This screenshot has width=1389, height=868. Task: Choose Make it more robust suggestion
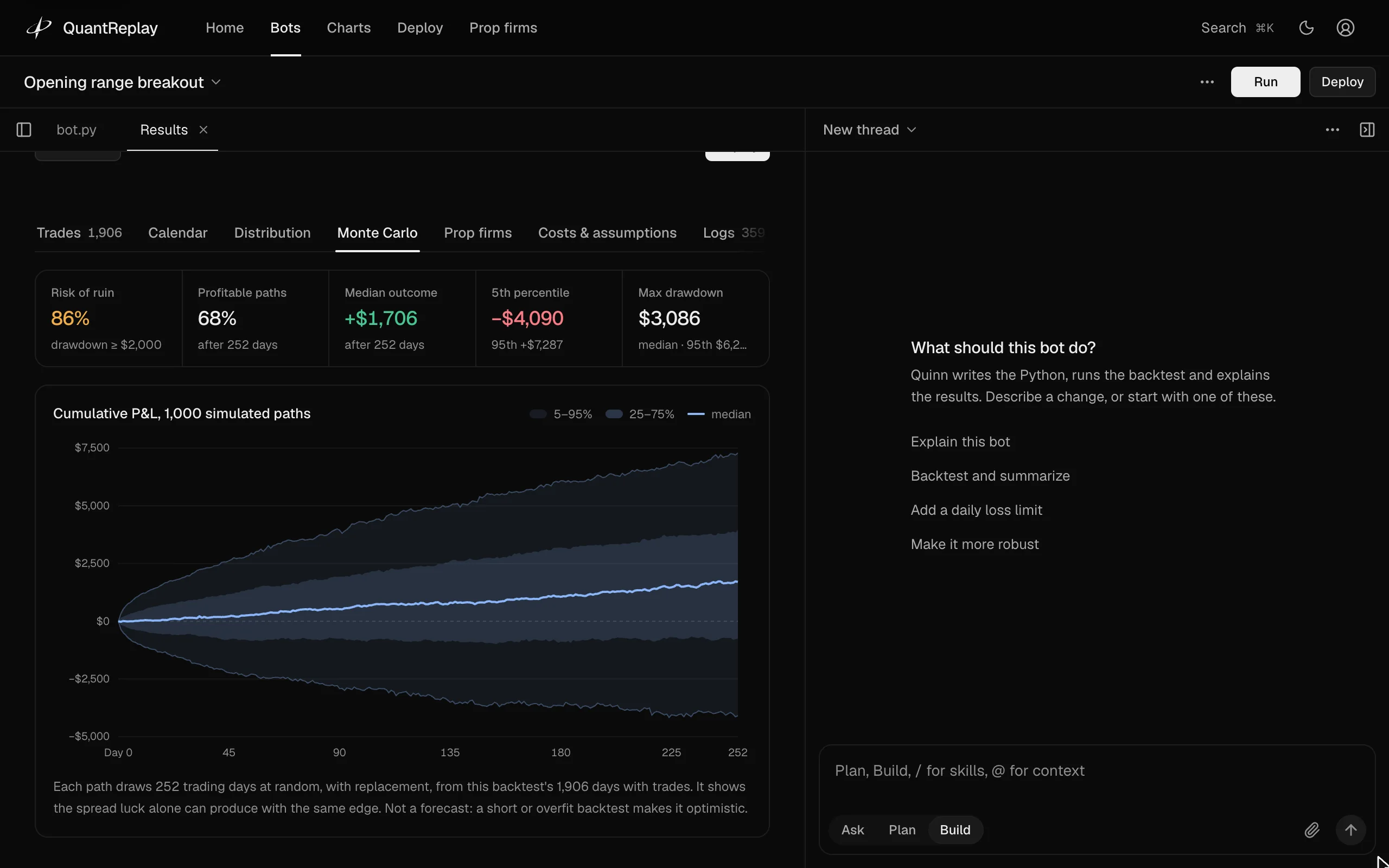click(x=974, y=544)
